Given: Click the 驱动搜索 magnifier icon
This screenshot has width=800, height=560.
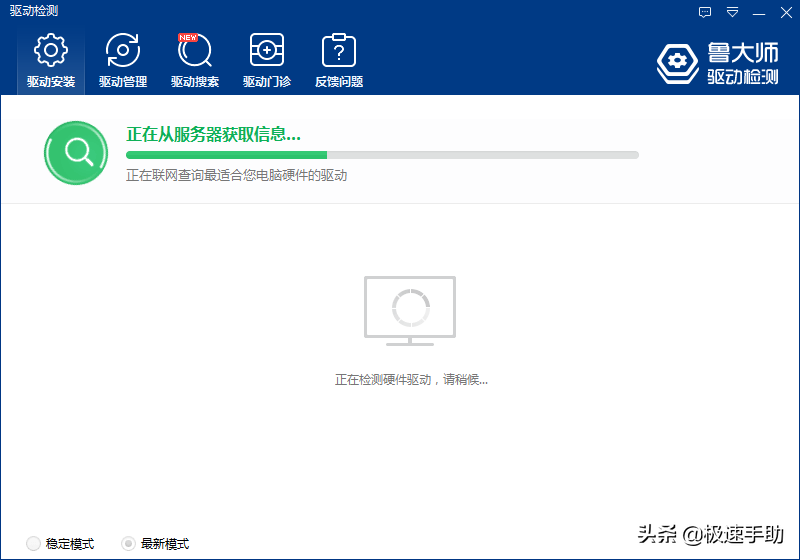Looking at the screenshot, I should [195, 50].
